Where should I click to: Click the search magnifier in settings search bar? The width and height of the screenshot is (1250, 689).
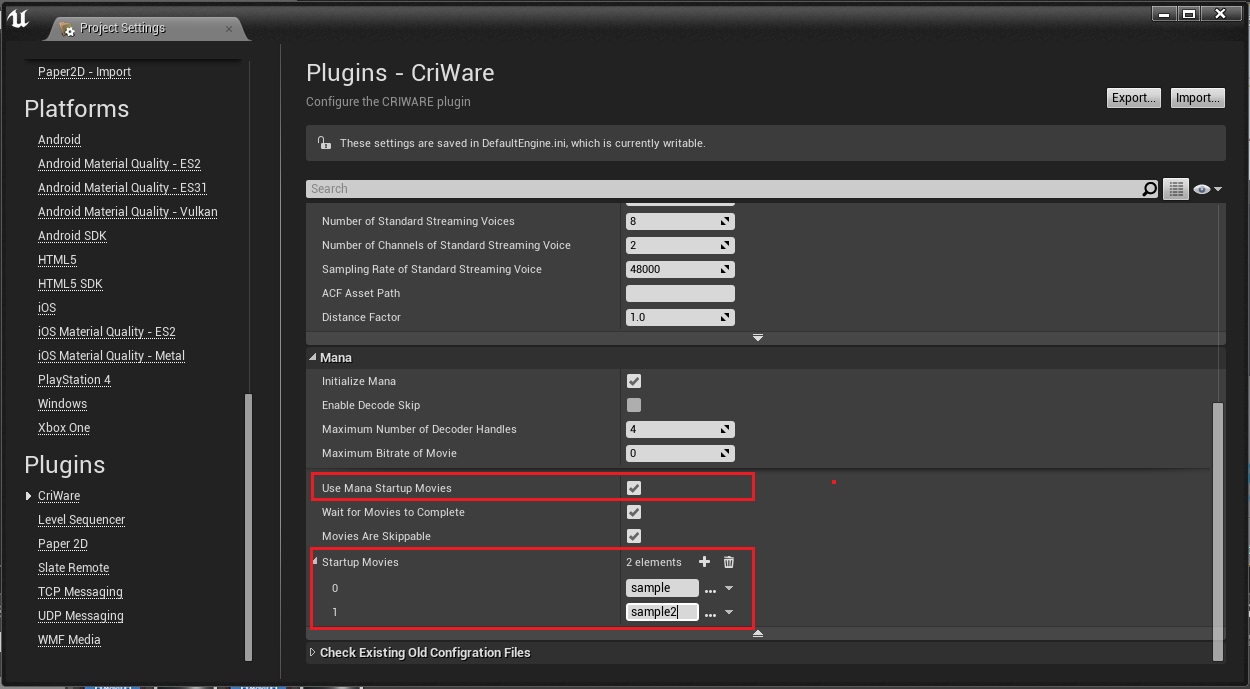[1151, 189]
